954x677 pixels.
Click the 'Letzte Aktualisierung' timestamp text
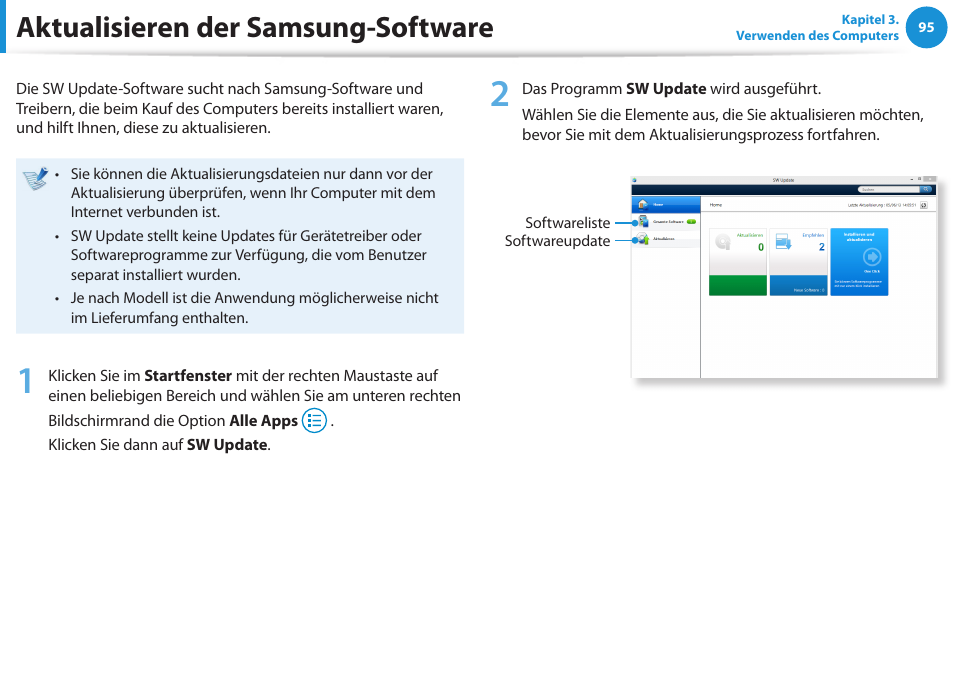tap(882, 206)
